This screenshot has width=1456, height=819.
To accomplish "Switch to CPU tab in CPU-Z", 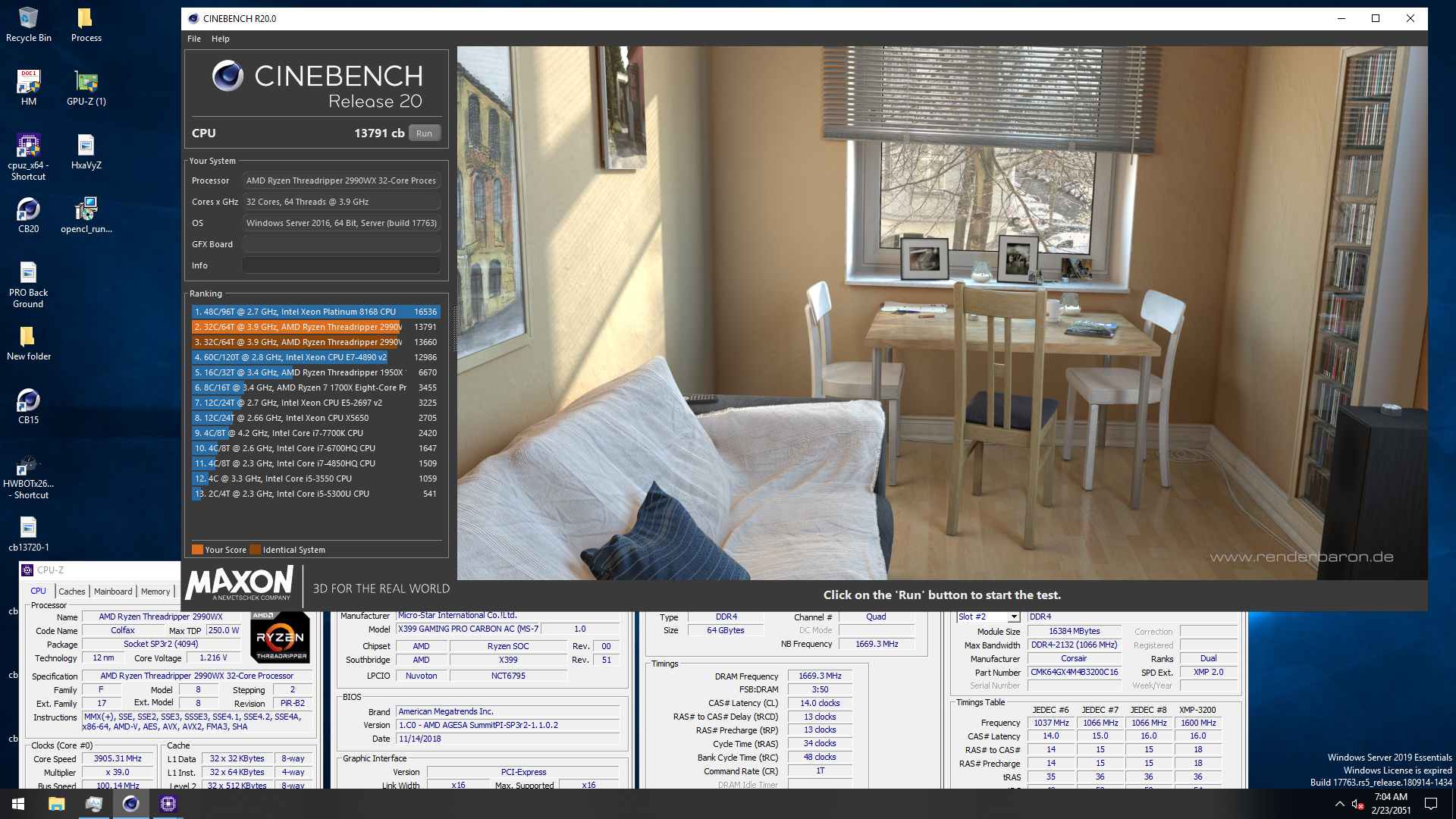I will (38, 591).
